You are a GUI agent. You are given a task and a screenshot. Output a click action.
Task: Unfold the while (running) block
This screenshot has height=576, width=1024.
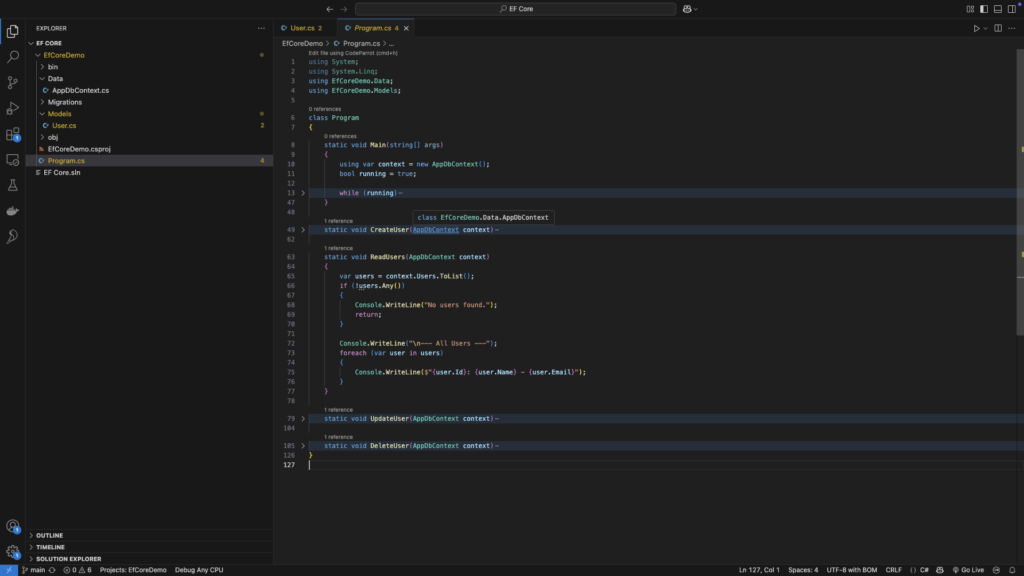pos(303,193)
